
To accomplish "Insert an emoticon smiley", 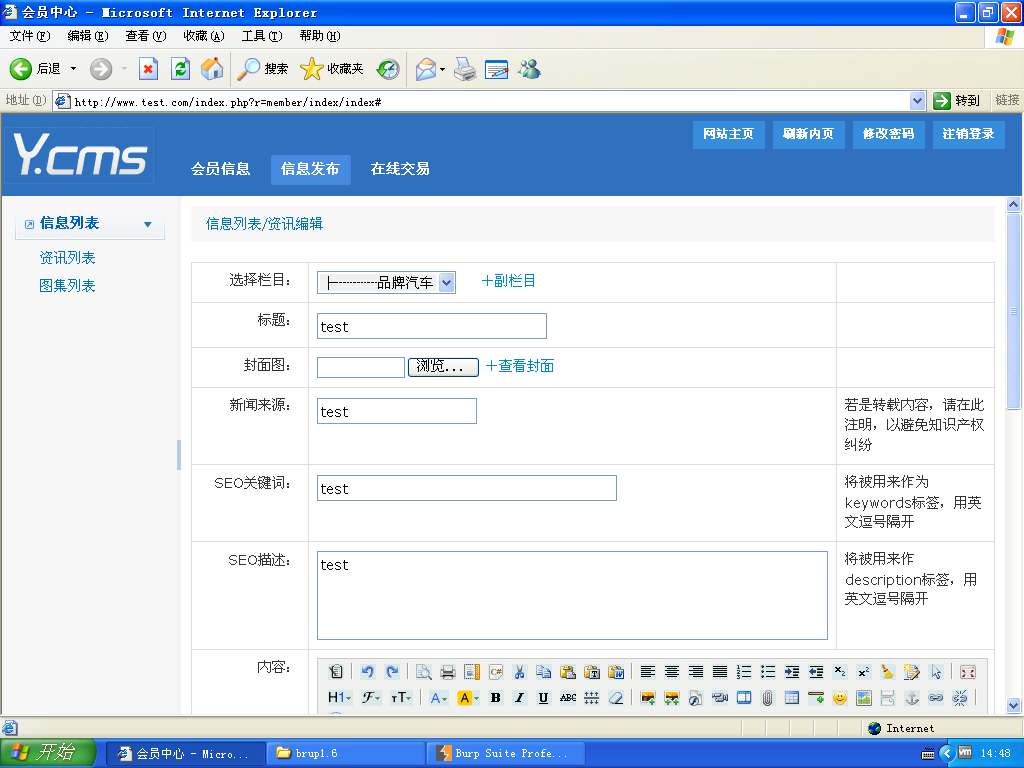I will [840, 697].
